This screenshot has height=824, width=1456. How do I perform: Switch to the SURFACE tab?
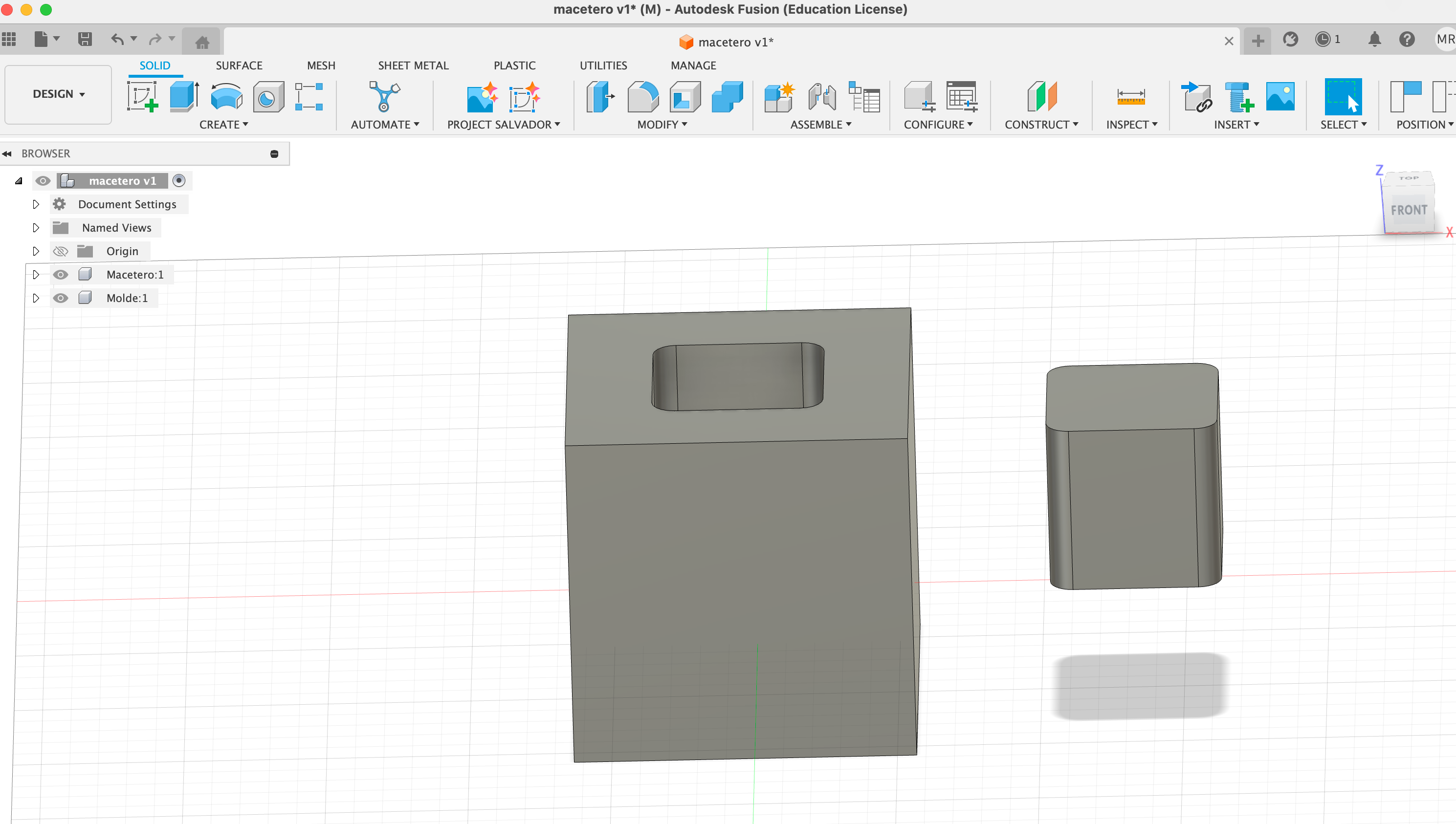(239, 65)
